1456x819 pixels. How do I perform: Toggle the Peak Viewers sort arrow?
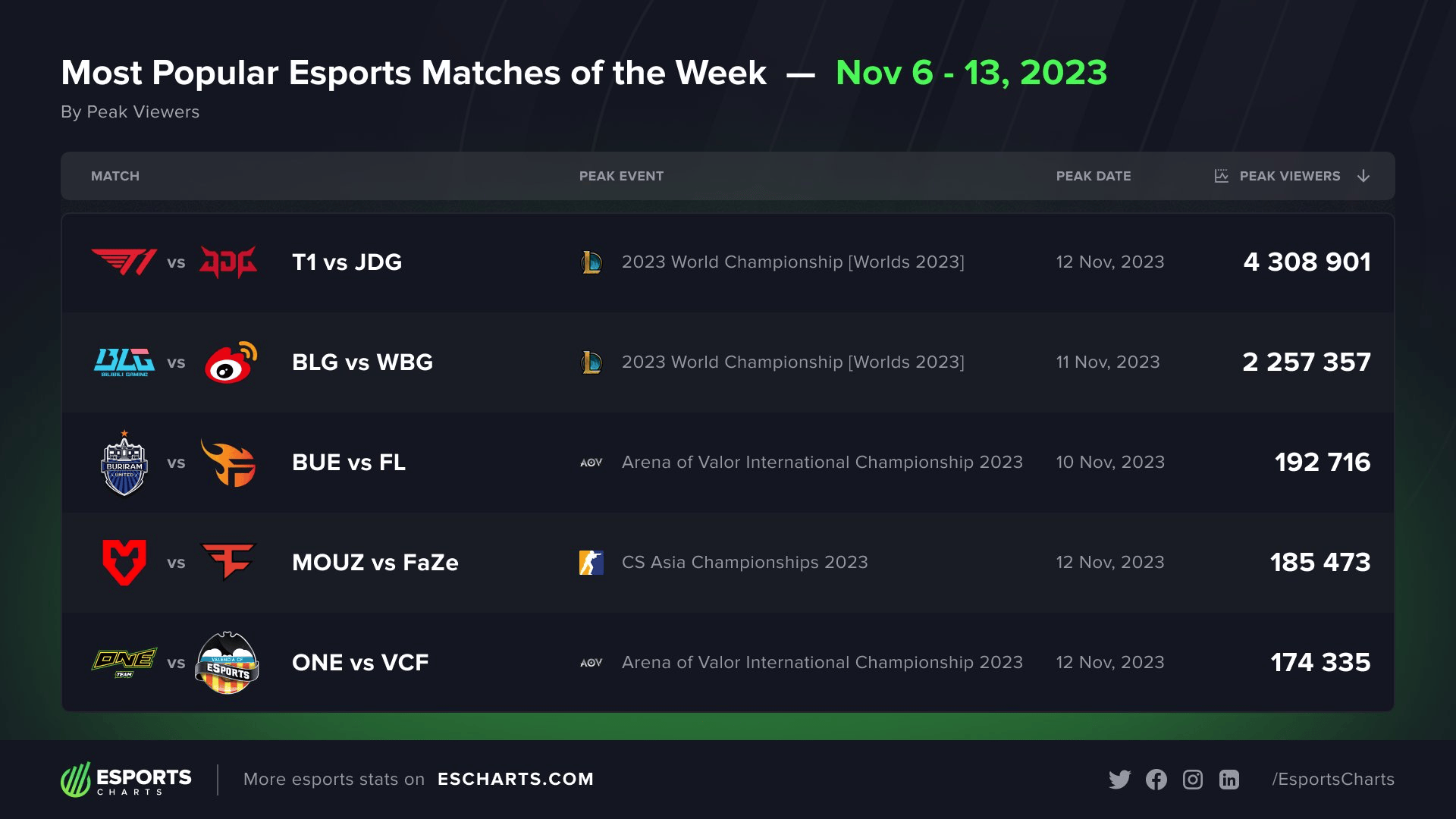pyautogui.click(x=1363, y=176)
